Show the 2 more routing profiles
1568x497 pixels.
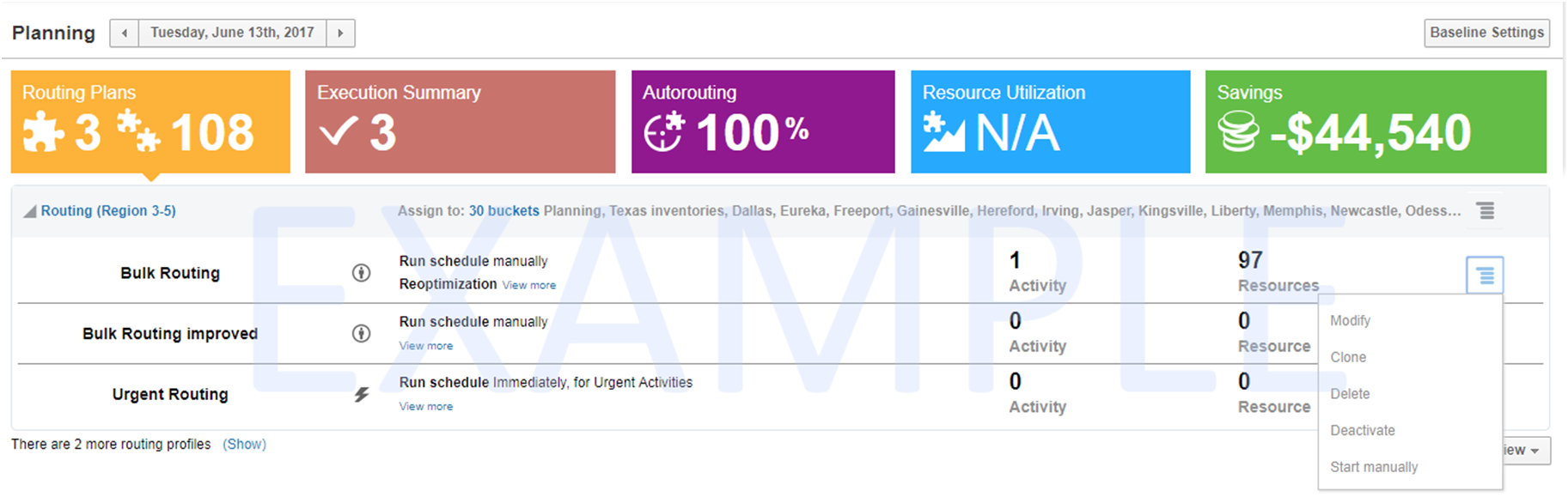pos(244,444)
